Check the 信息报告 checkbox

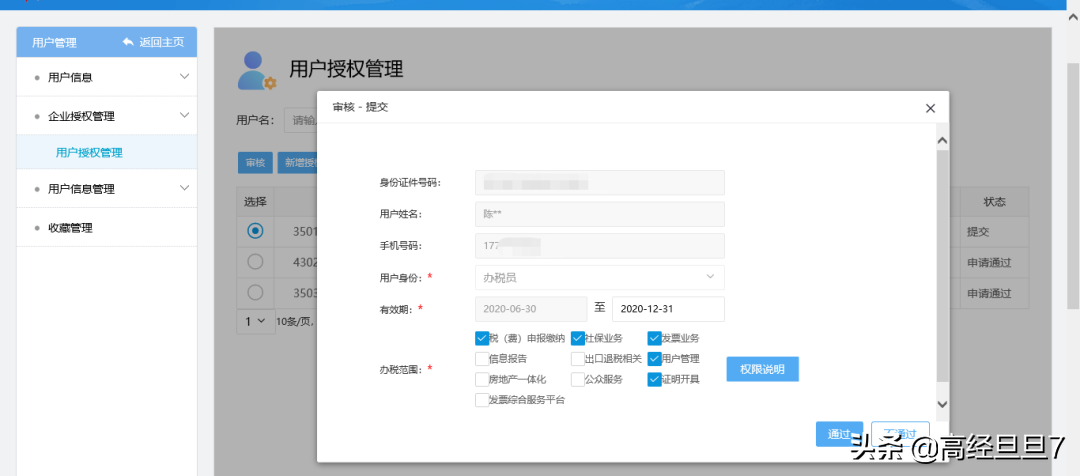(482, 359)
